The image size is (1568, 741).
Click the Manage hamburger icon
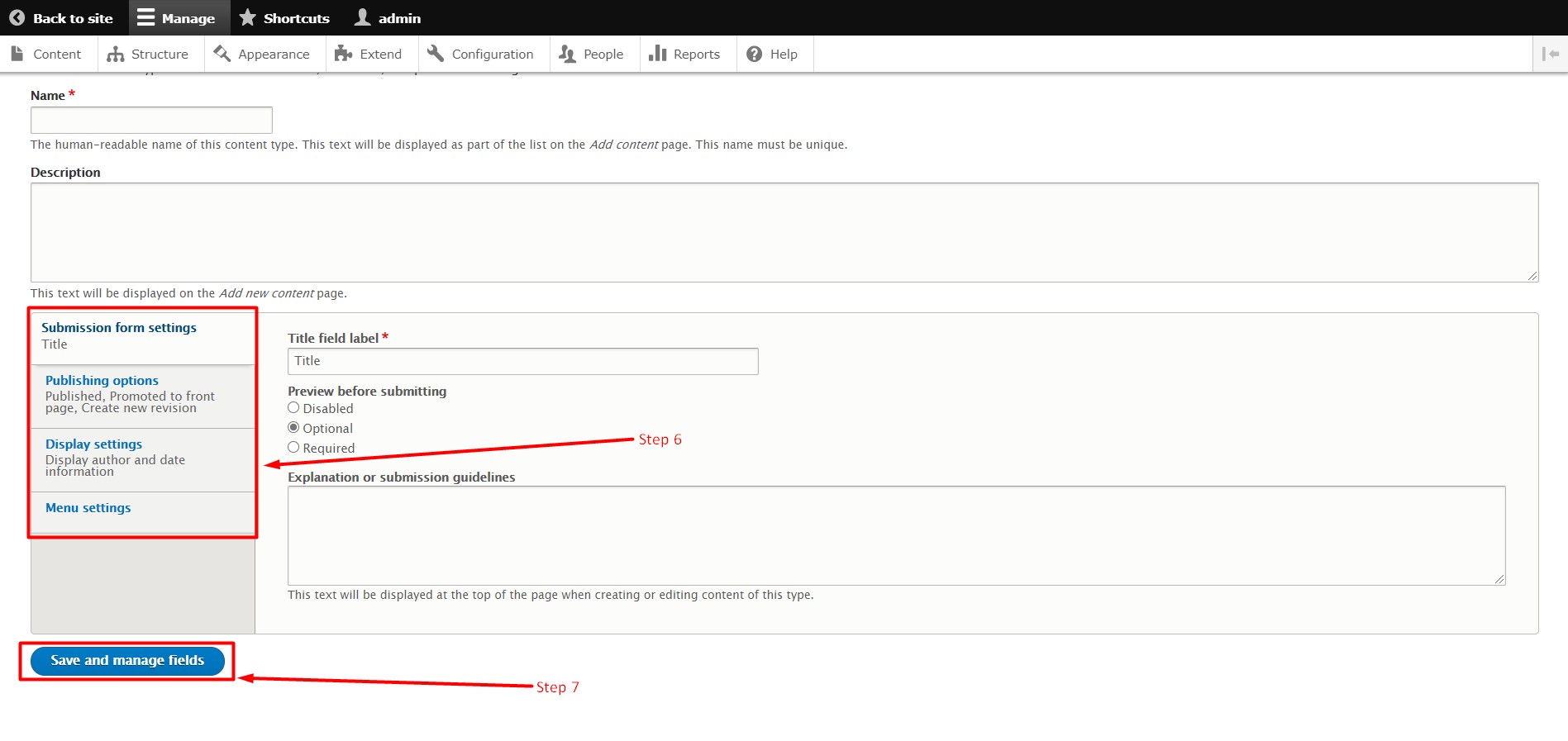click(145, 17)
